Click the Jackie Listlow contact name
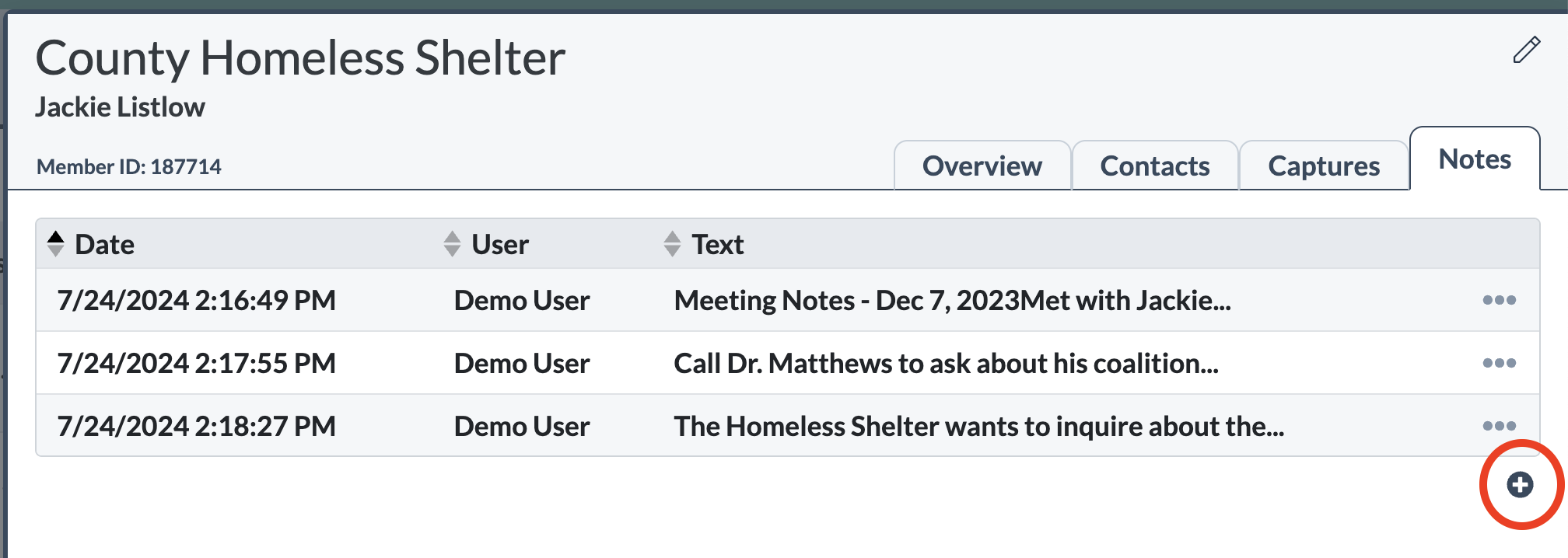This screenshot has height=558, width=1568. click(120, 107)
